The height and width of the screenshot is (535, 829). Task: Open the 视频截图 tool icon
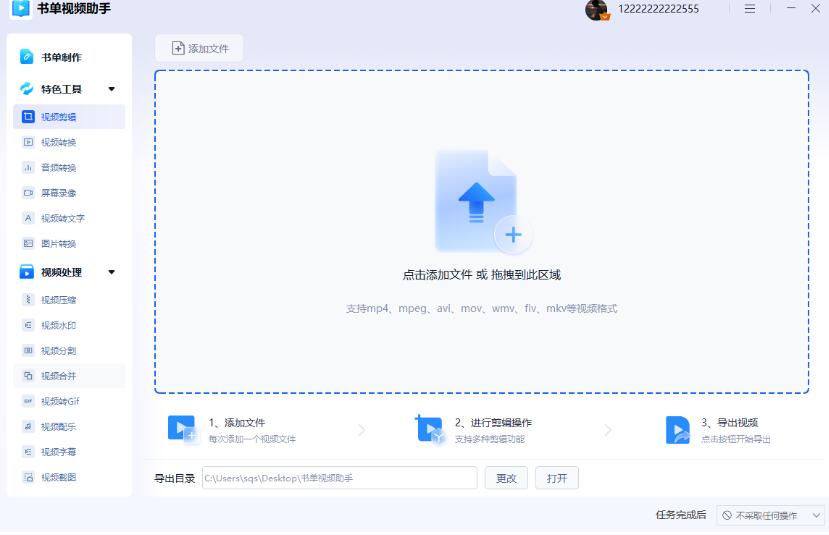point(29,477)
